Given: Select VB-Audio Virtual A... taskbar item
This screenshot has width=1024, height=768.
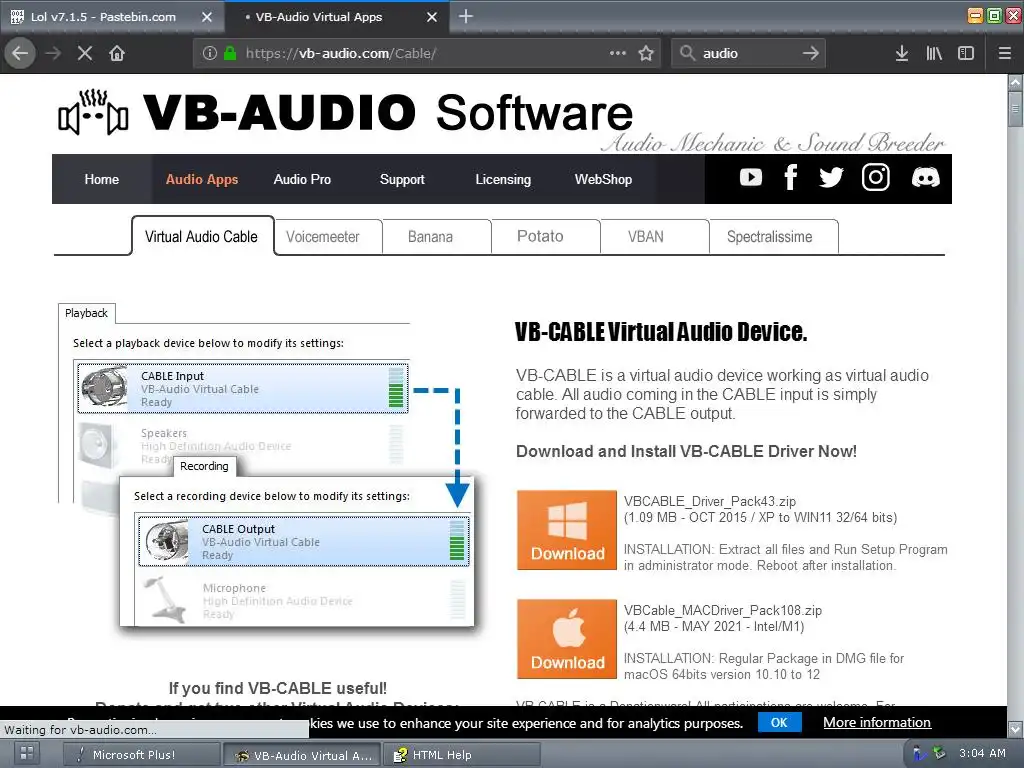Looking at the screenshot, I should pos(301,754).
